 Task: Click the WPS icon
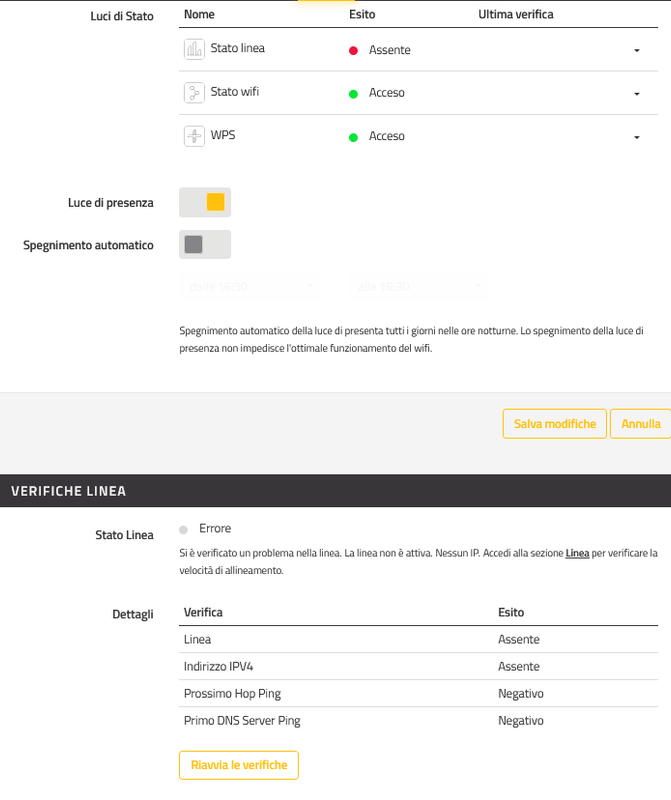(x=194, y=136)
